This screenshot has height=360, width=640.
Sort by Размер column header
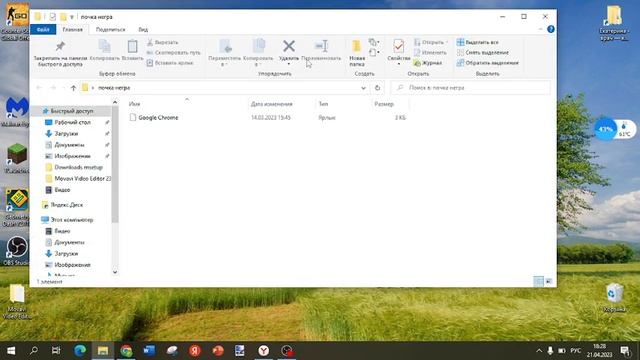tap(384, 104)
